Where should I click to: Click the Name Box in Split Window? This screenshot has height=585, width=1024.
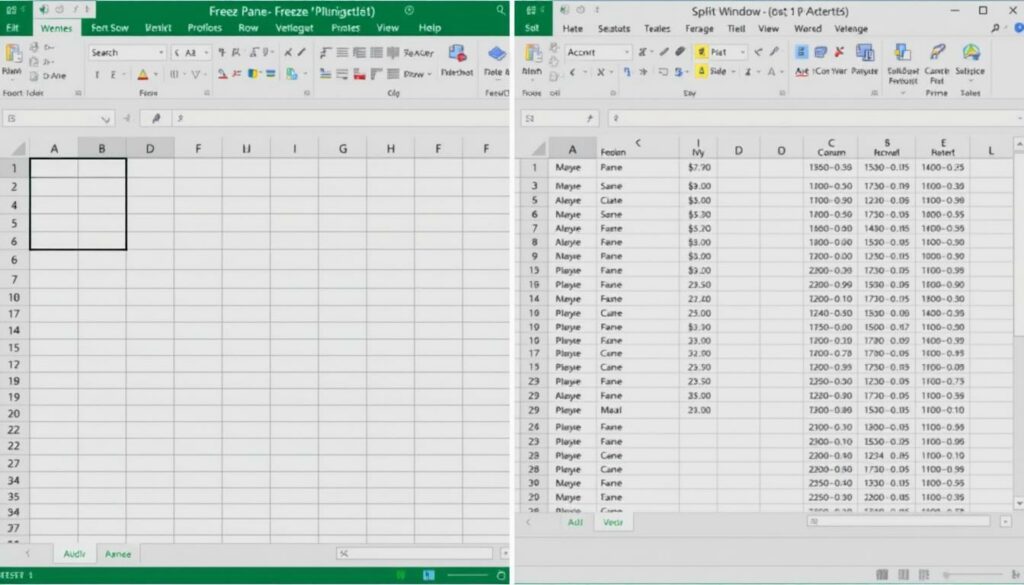point(560,118)
